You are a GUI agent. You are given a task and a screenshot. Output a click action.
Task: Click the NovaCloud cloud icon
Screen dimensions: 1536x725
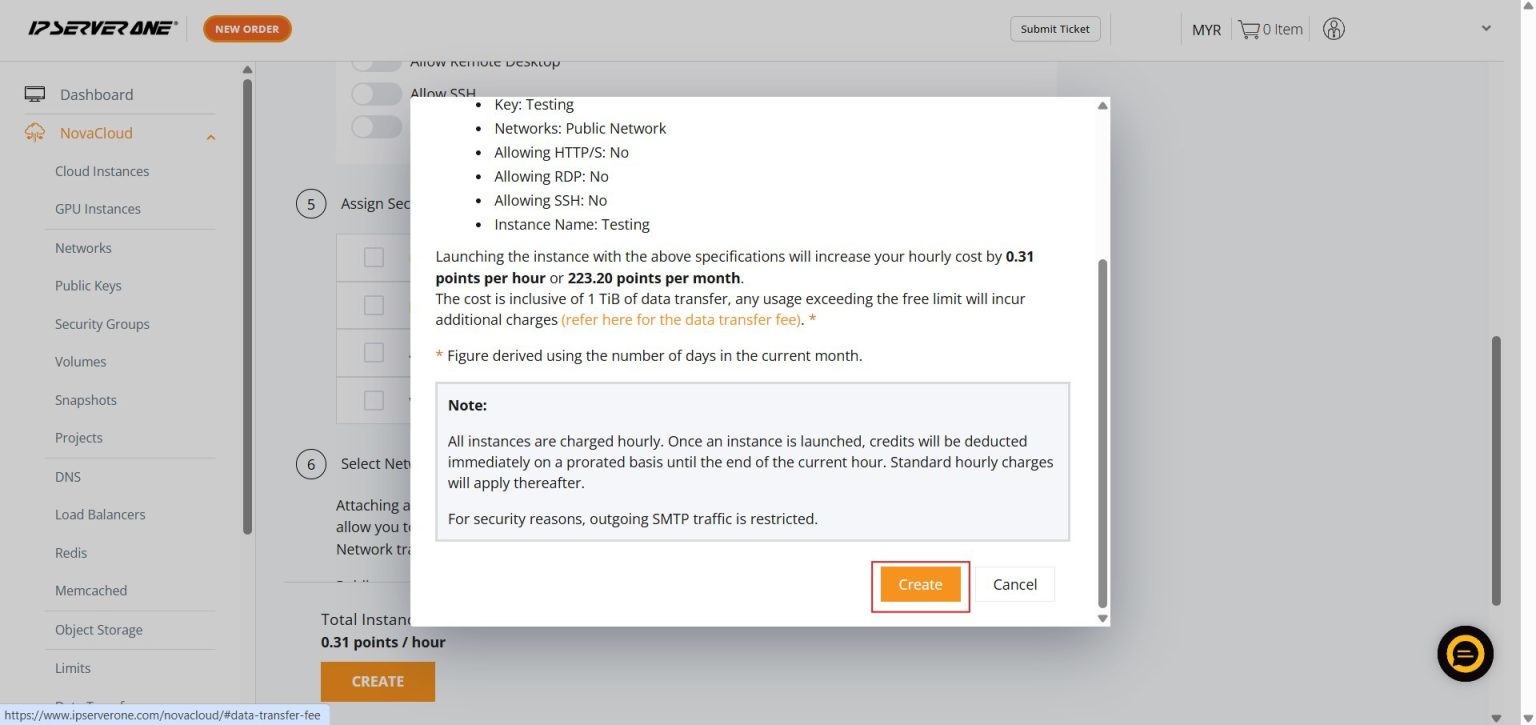(x=33, y=131)
